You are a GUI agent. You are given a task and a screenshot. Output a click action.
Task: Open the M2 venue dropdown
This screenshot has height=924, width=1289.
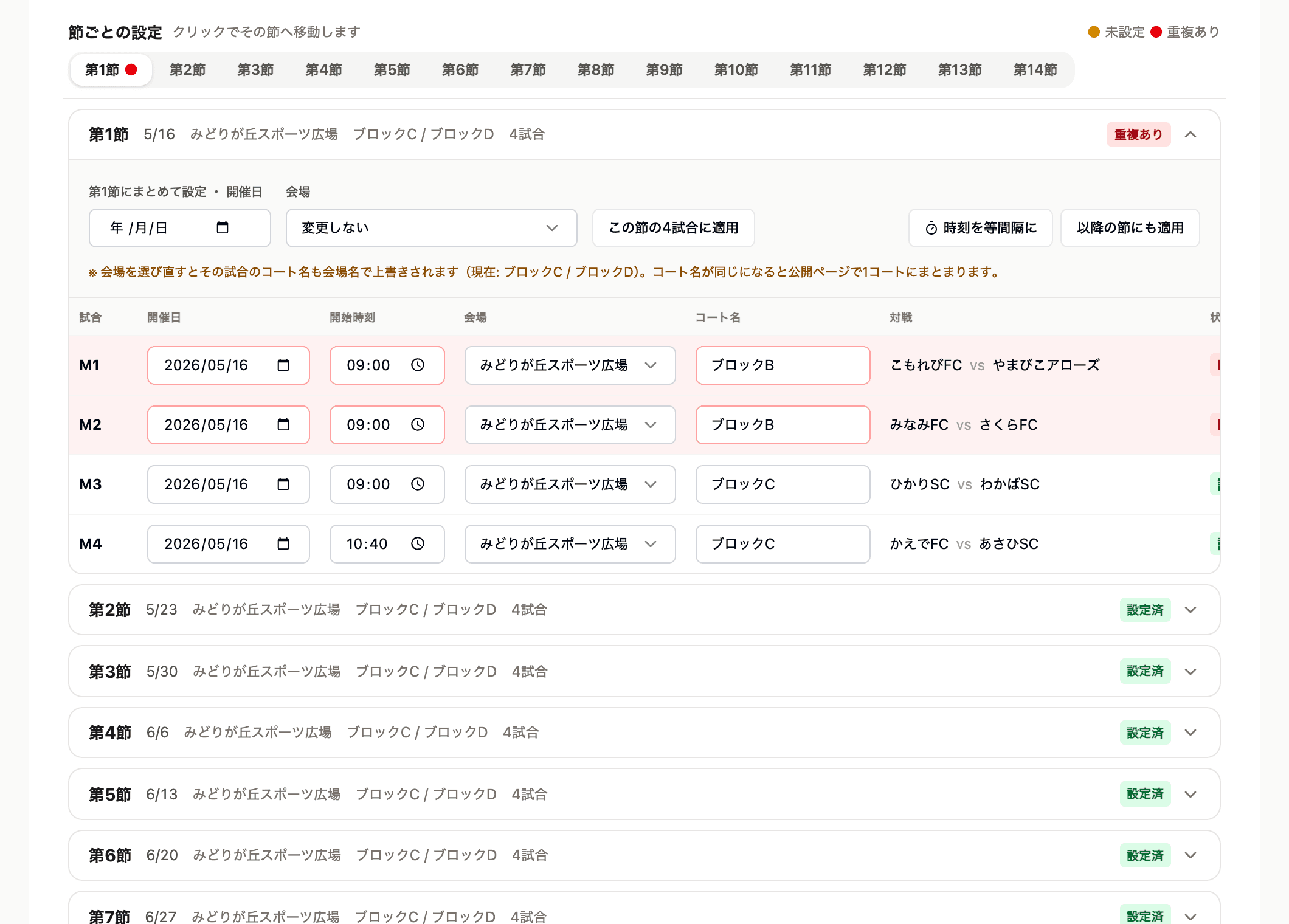[x=570, y=425]
